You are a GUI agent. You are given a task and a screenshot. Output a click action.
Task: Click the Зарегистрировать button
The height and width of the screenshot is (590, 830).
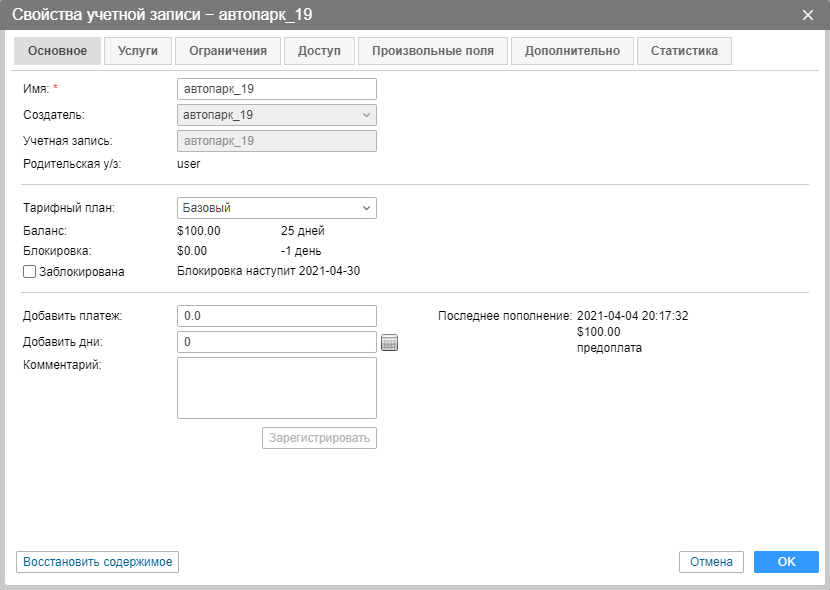[319, 438]
